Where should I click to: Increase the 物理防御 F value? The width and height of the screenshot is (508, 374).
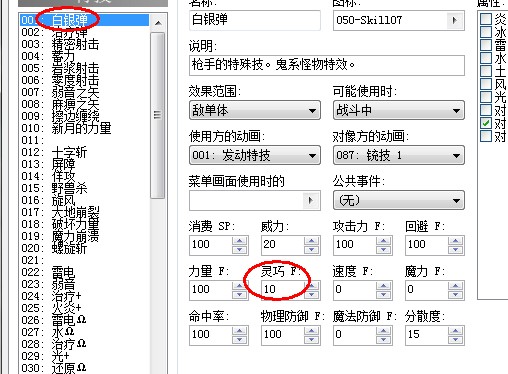point(312,331)
